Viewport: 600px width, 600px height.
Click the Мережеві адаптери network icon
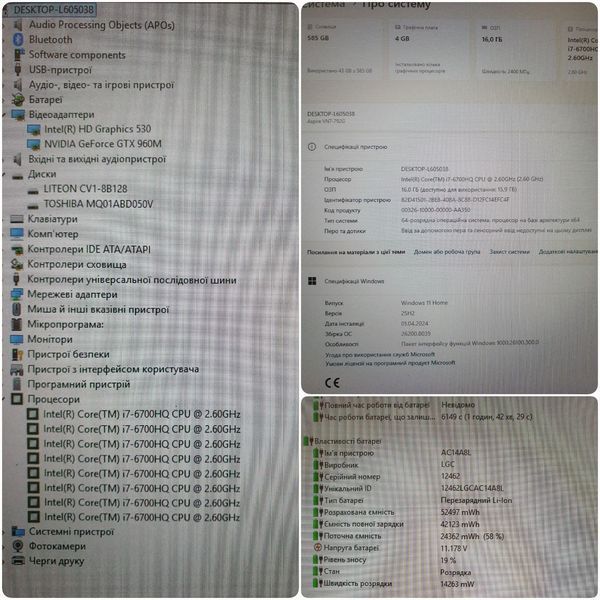click(17, 294)
